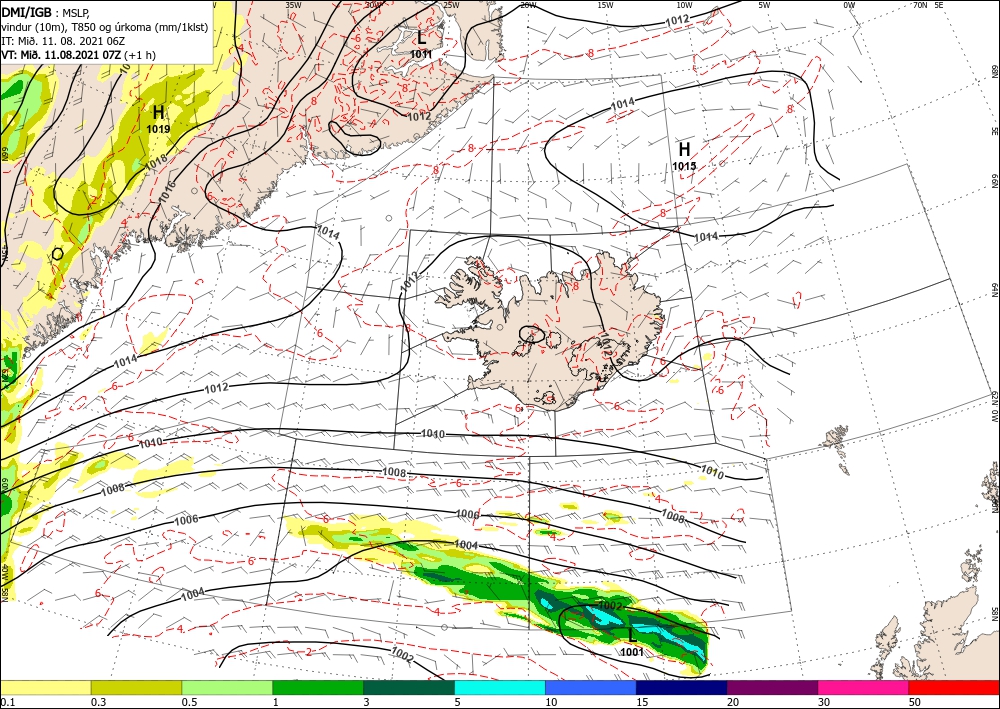Click the 25W longitude label

(452, 5)
